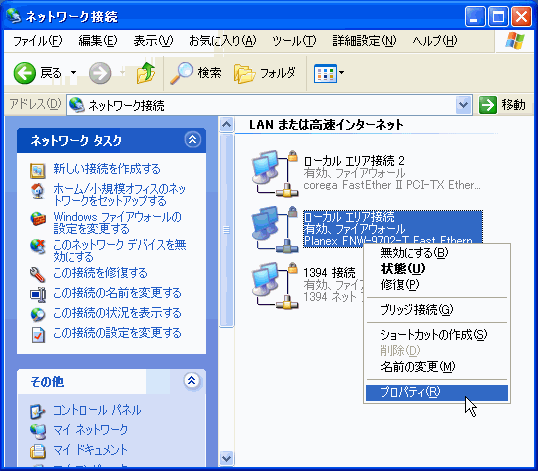
Task: Click この接続を修復する link
Action: coord(101,273)
